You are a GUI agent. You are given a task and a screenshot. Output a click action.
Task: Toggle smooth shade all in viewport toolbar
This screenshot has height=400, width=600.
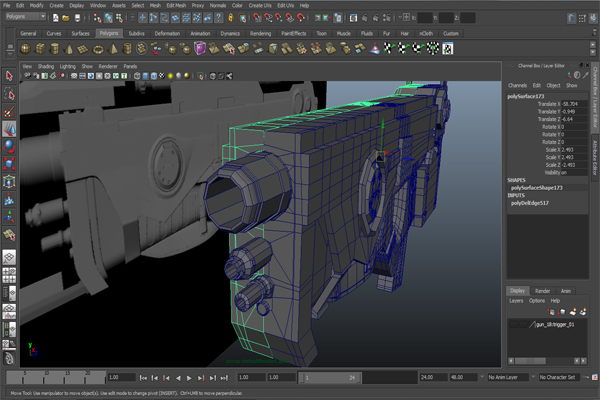coord(145,76)
